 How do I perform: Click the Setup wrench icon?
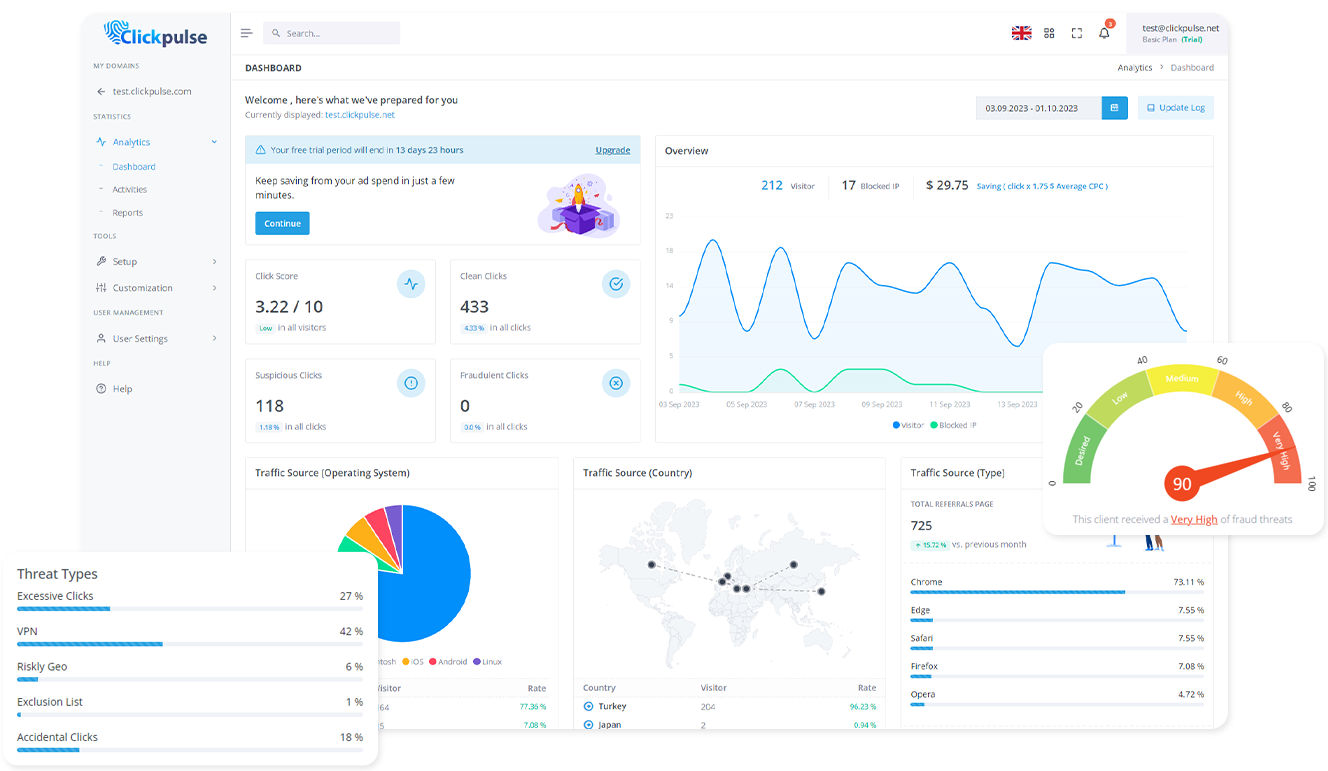101,261
